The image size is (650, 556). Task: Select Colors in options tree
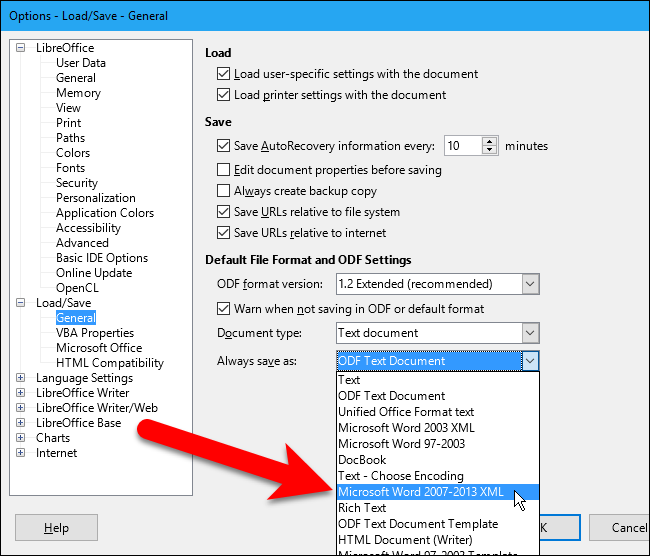(73, 153)
